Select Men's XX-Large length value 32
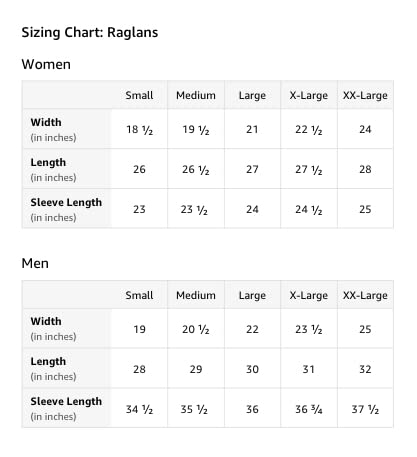The height and width of the screenshot is (457, 417). click(x=365, y=369)
